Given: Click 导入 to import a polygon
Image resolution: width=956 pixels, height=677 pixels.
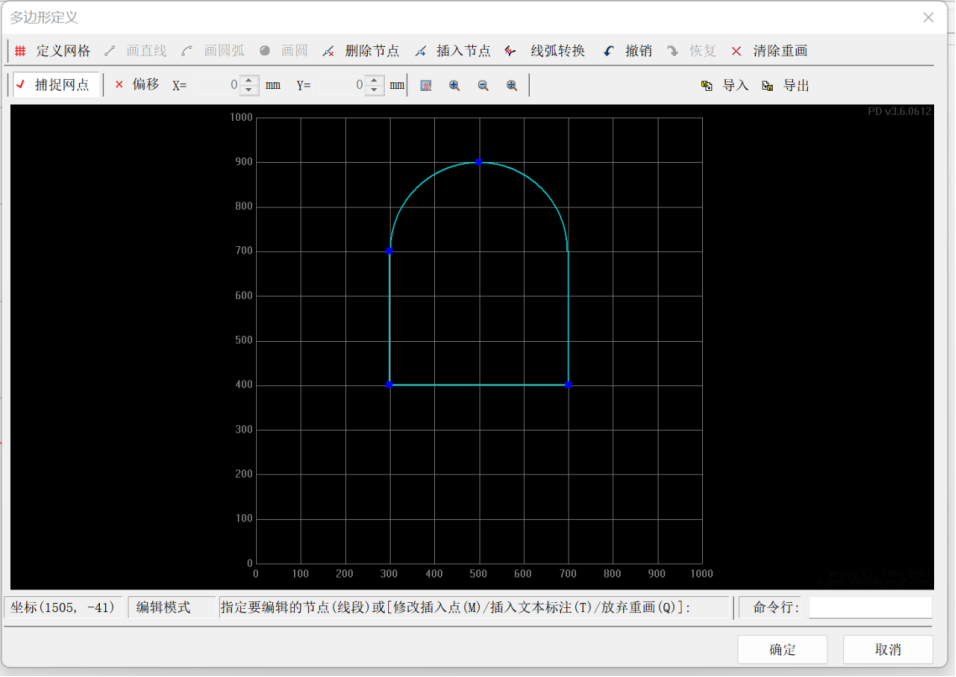Looking at the screenshot, I should click(x=725, y=86).
